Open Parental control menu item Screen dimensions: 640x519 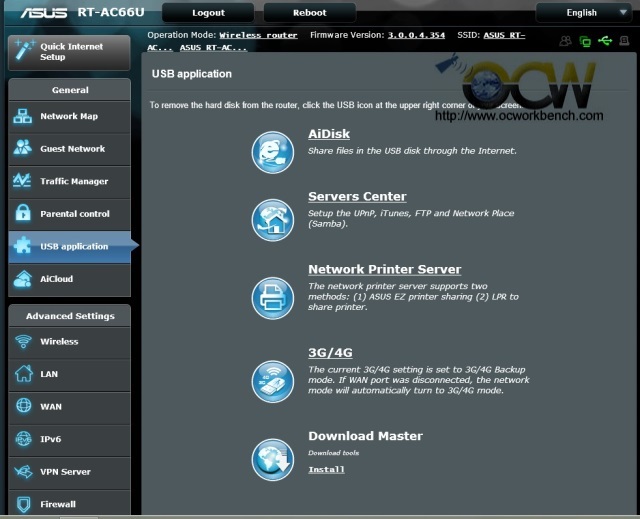coord(69,214)
